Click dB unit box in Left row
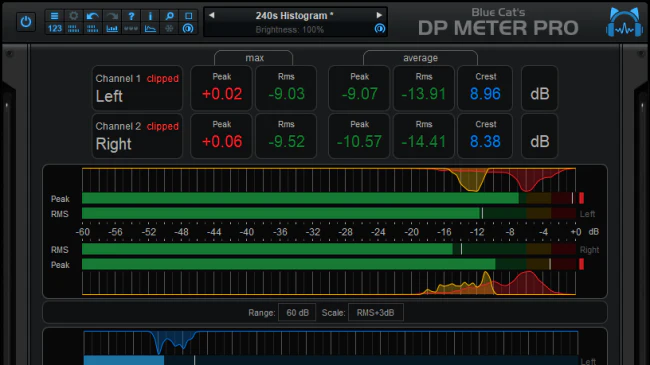 (539, 88)
